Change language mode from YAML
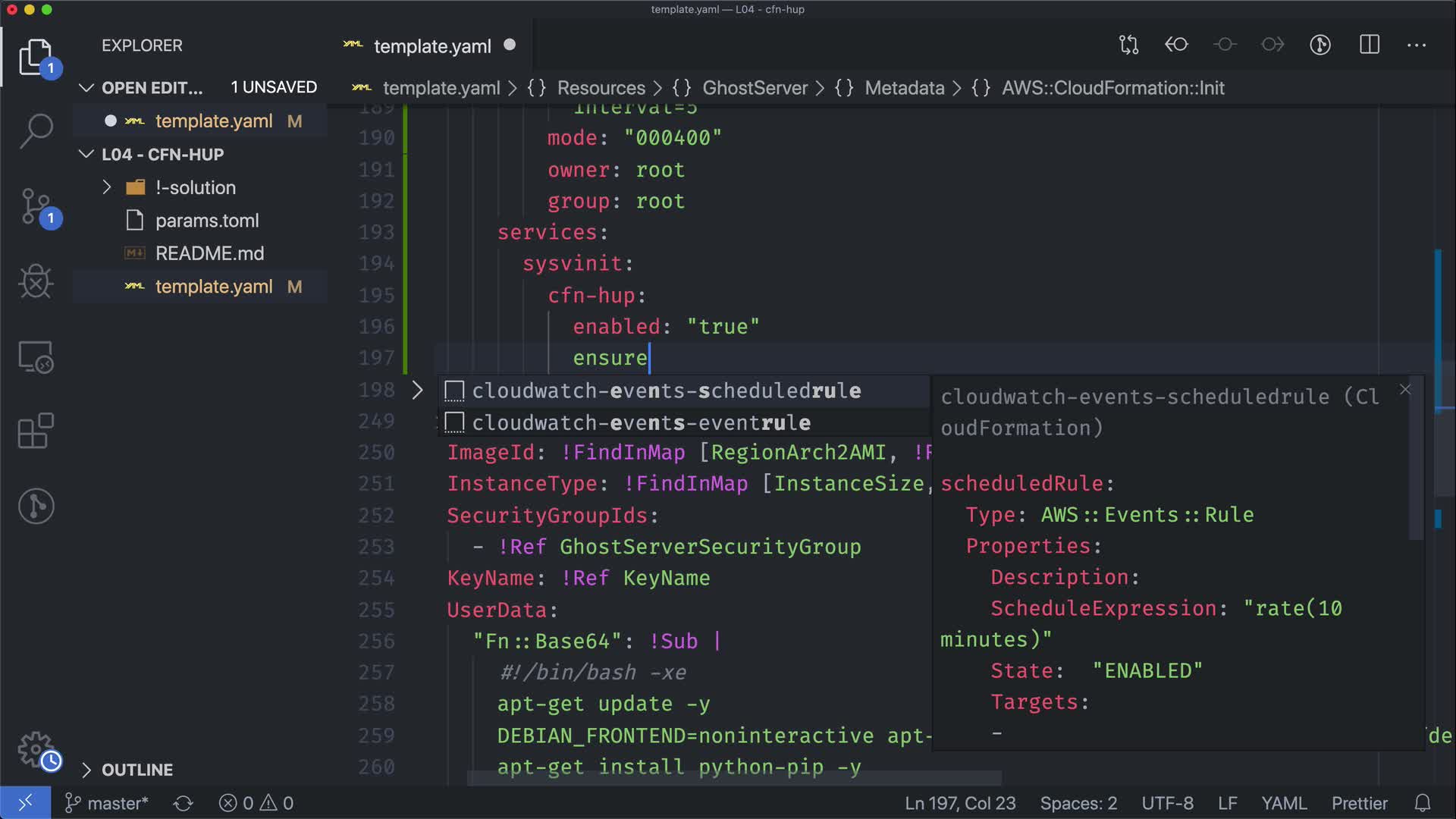 pos(1283,803)
